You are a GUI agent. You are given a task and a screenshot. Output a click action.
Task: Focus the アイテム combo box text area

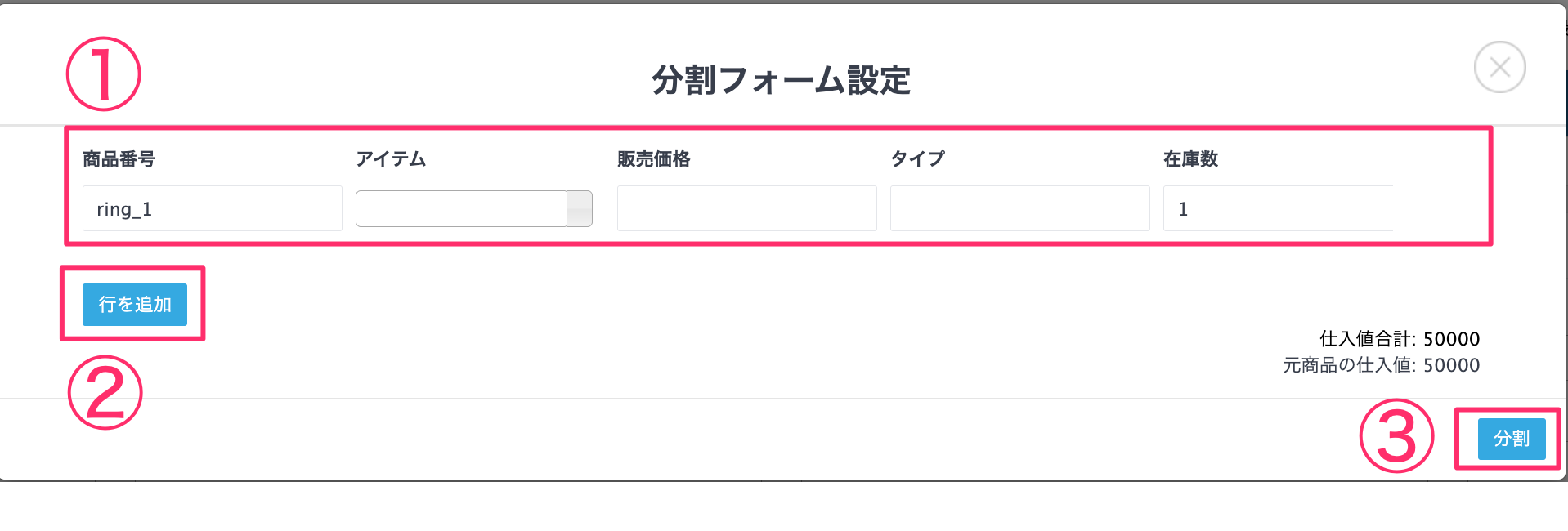point(461,208)
